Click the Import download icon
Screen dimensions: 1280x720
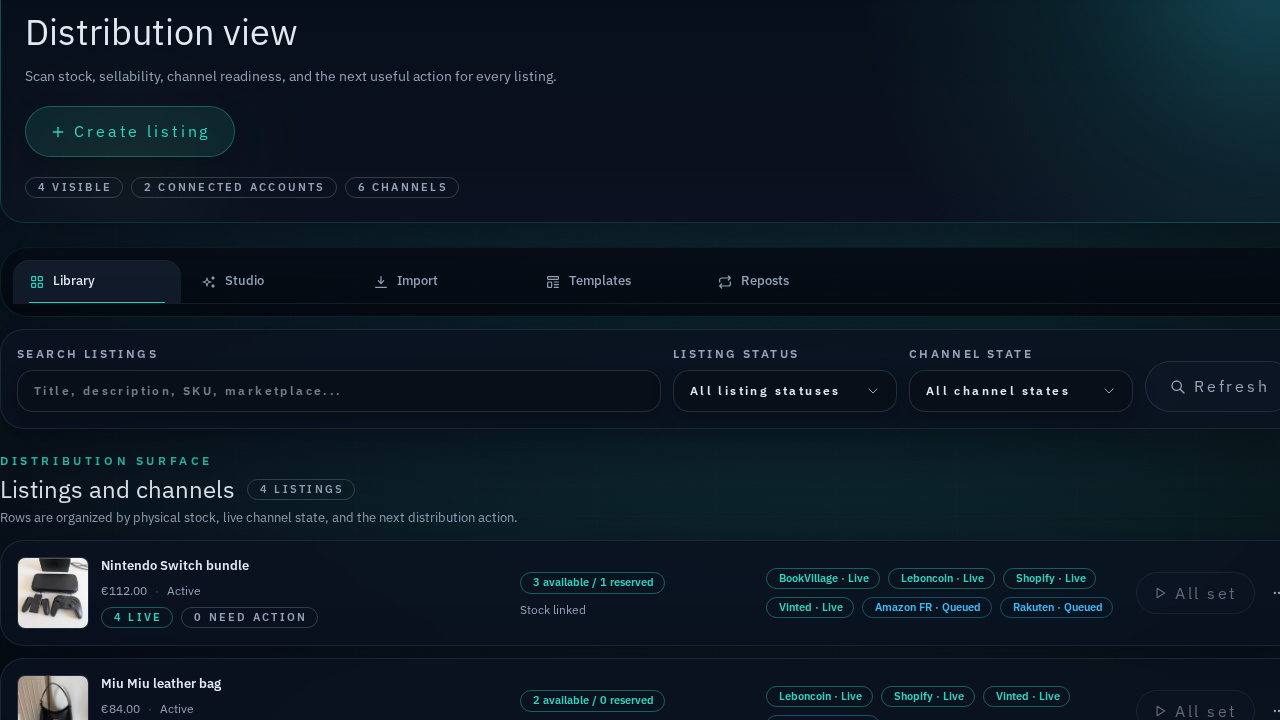click(x=381, y=282)
